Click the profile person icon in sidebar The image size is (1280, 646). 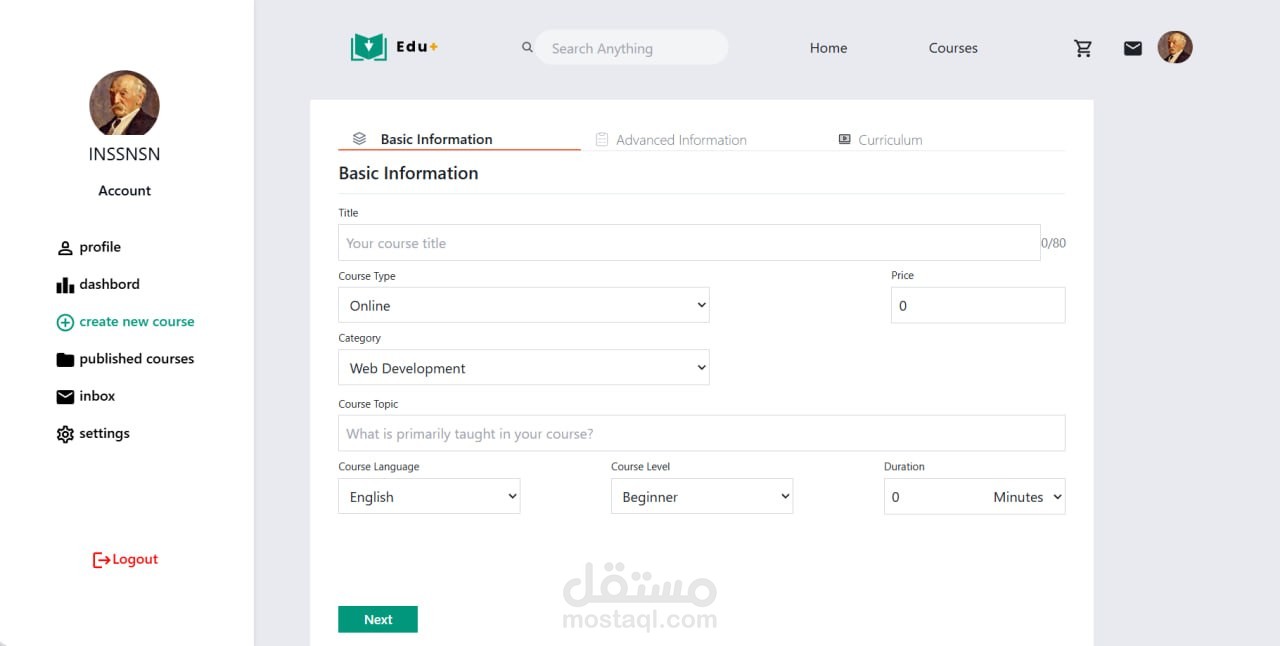click(65, 248)
